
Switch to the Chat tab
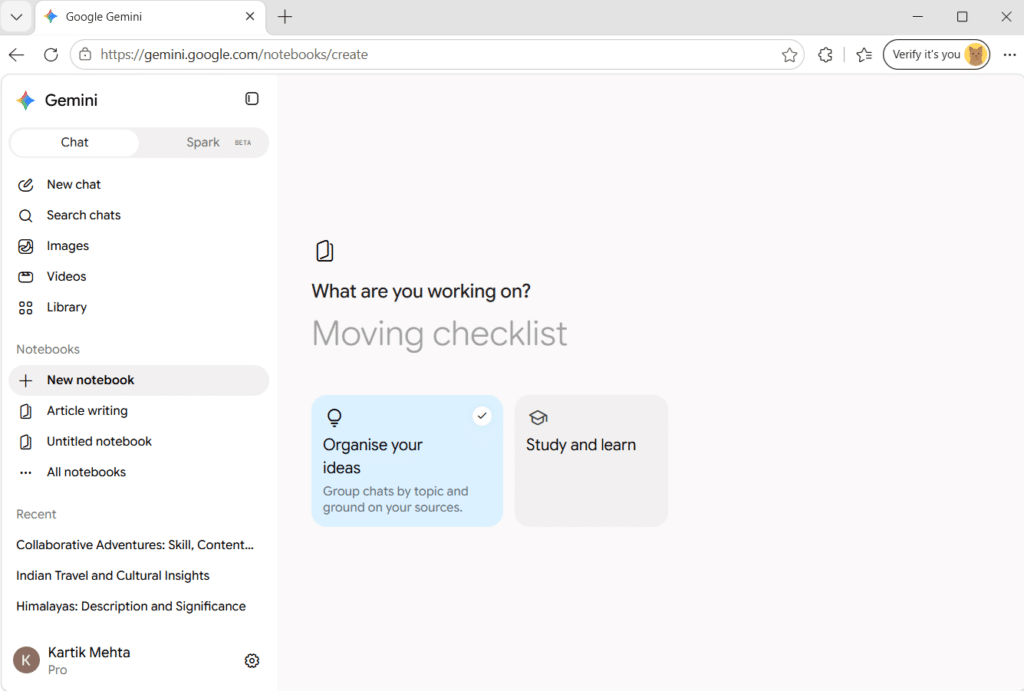click(x=74, y=142)
